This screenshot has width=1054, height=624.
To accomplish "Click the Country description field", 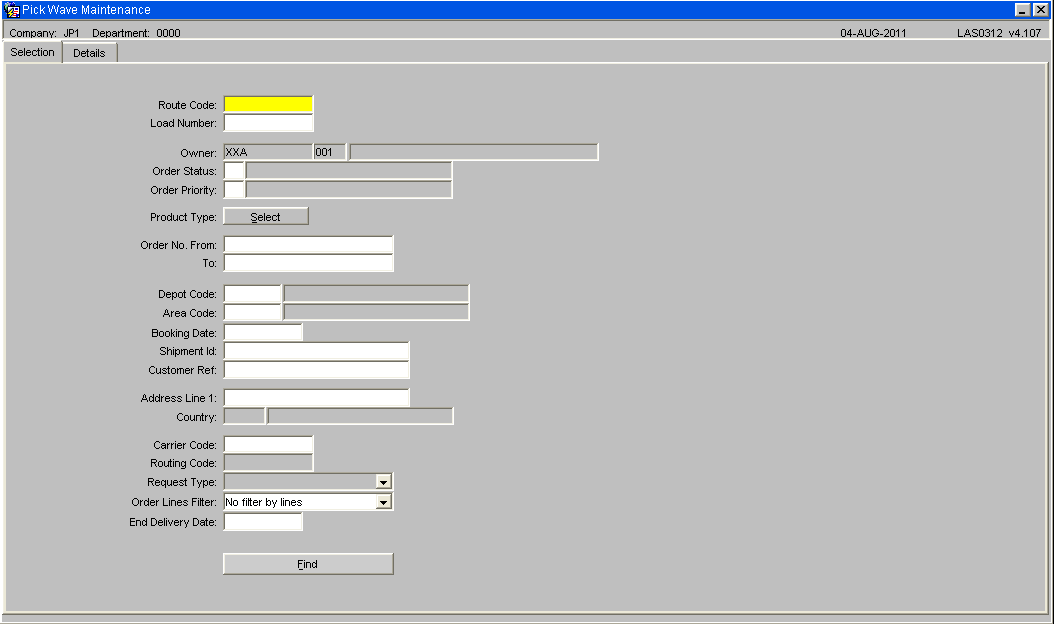I will click(360, 416).
